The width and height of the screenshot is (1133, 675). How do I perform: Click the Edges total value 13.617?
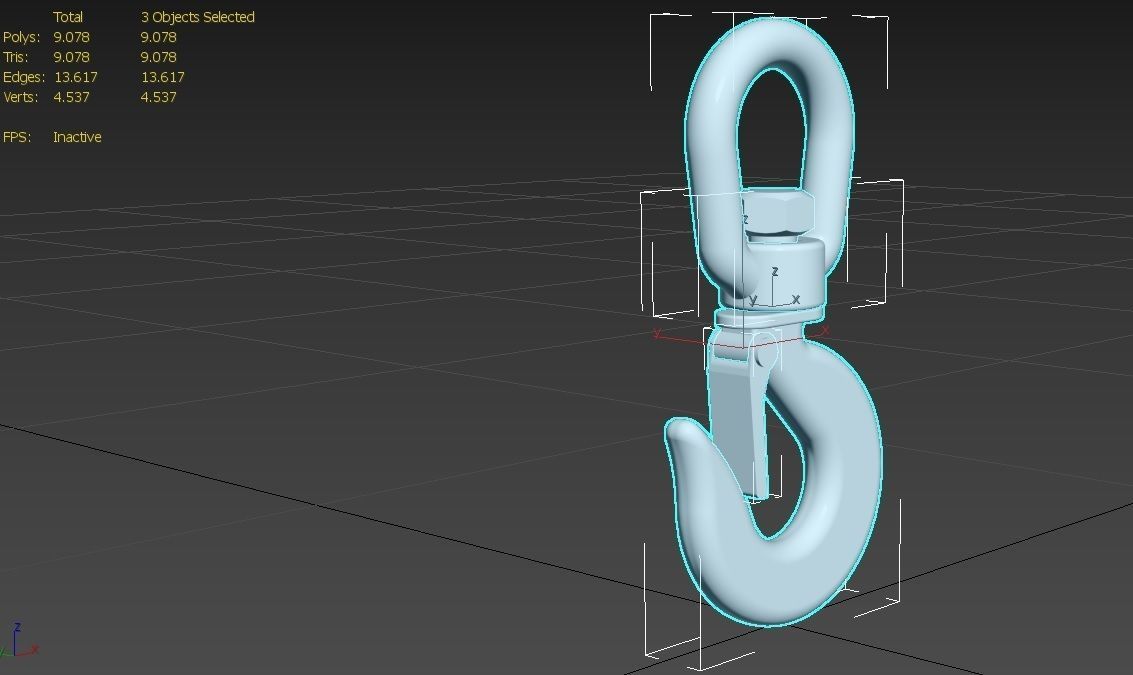point(76,77)
